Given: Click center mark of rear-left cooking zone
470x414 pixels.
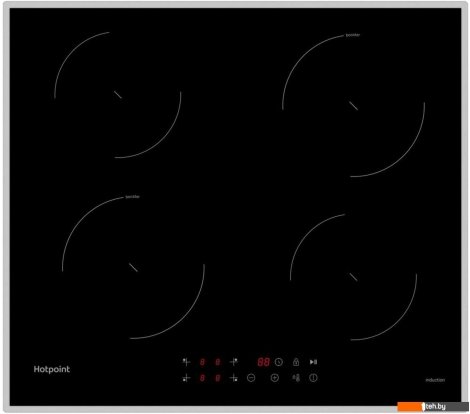Looking at the screenshot, I should (118, 95).
